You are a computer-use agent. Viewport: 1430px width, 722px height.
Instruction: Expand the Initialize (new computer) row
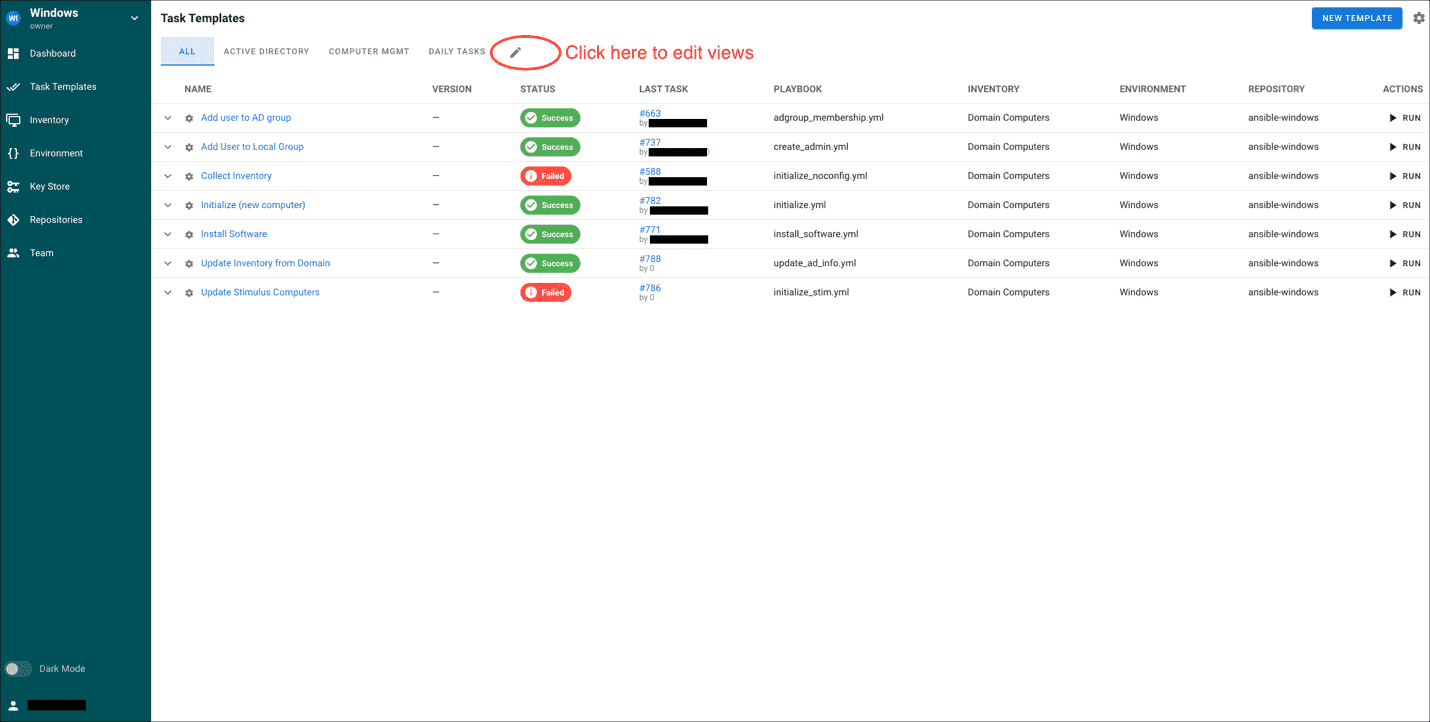point(167,204)
